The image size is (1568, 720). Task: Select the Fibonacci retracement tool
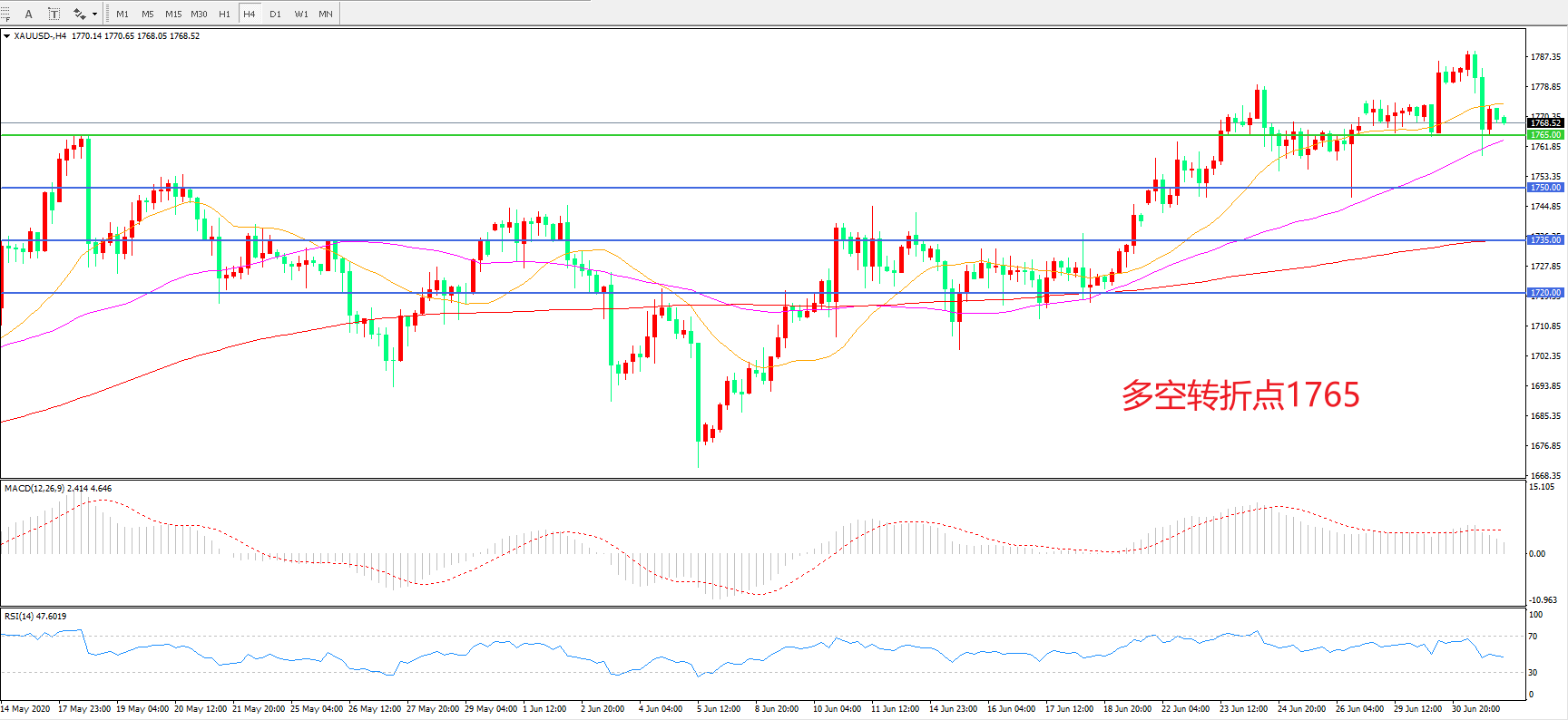pos(5,14)
